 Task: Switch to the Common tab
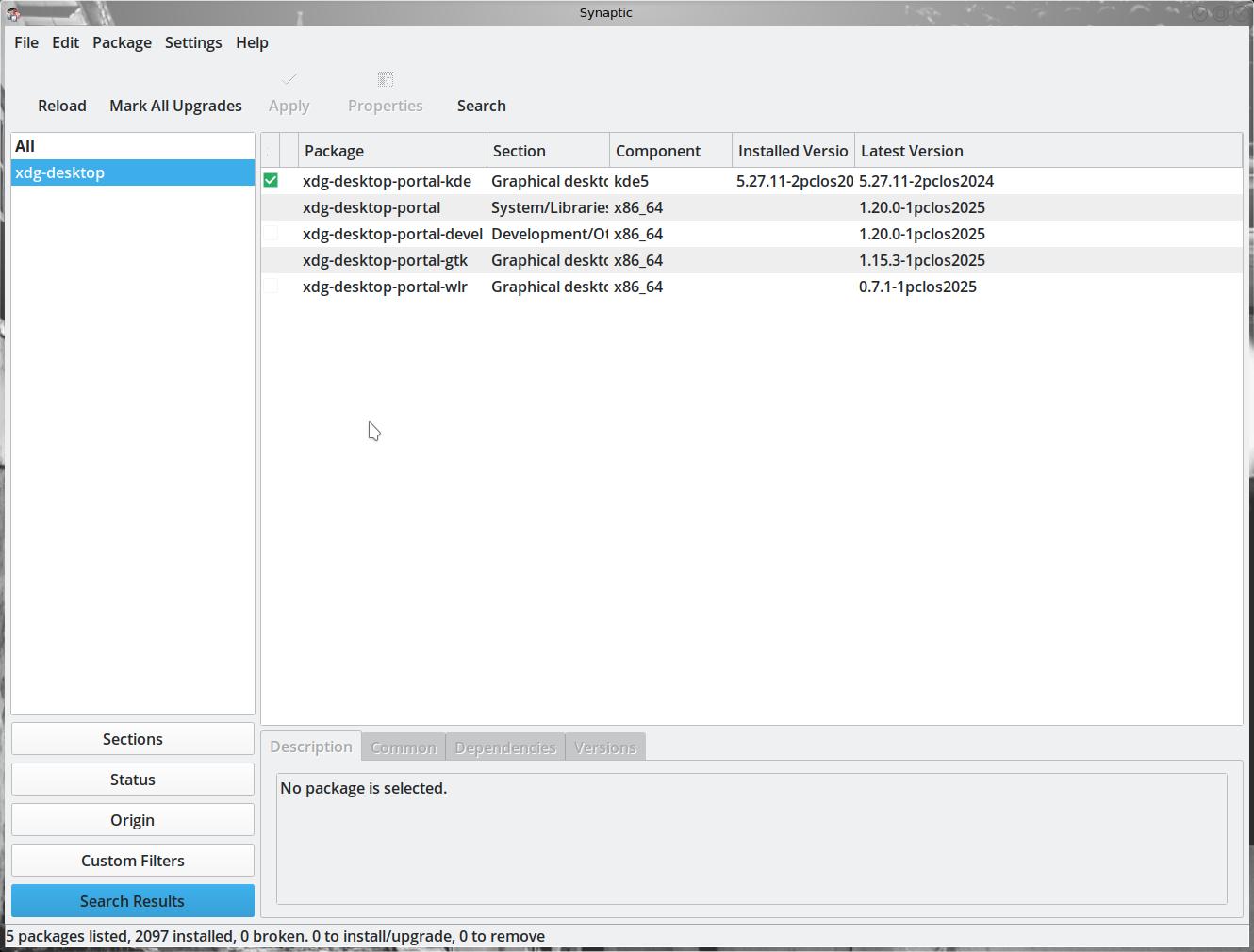tap(404, 747)
